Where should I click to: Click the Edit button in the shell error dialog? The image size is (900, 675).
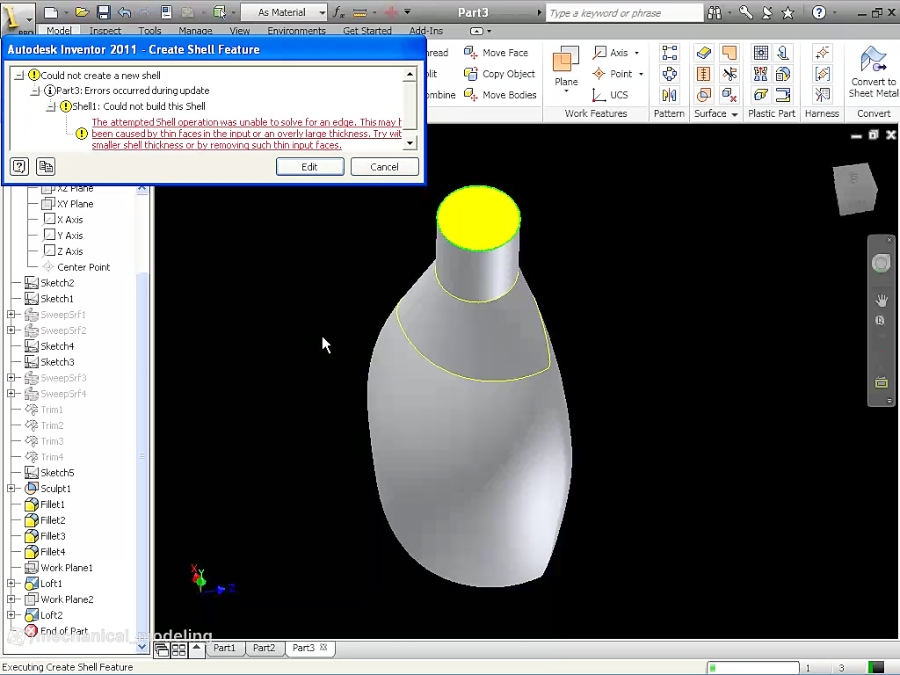(310, 166)
